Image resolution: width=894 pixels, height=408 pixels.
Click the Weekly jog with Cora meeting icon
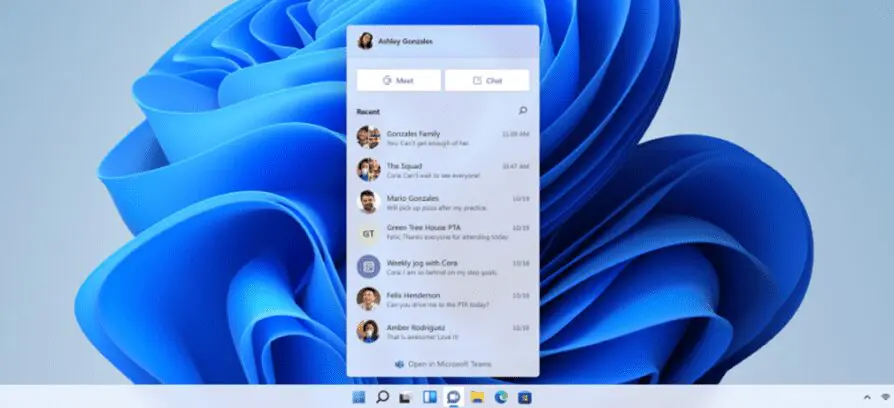click(x=368, y=266)
